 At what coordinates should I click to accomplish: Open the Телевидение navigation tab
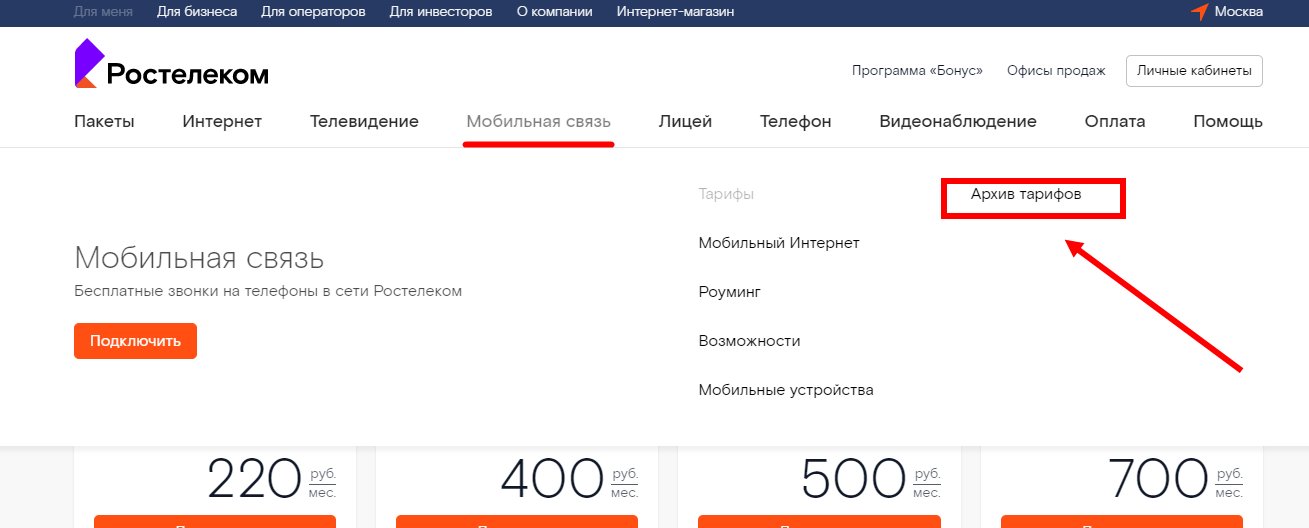(364, 122)
